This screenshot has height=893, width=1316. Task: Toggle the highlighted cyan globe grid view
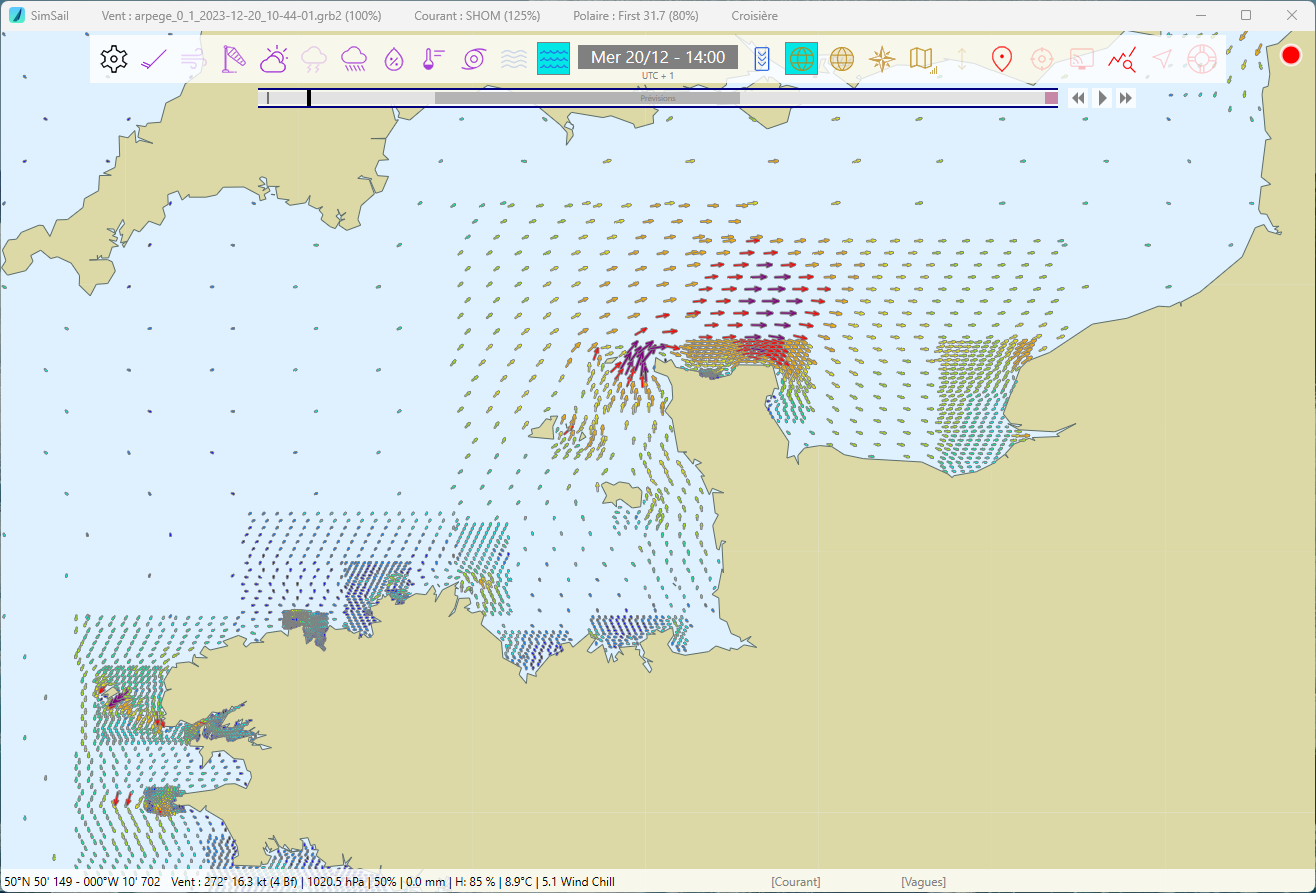801,59
